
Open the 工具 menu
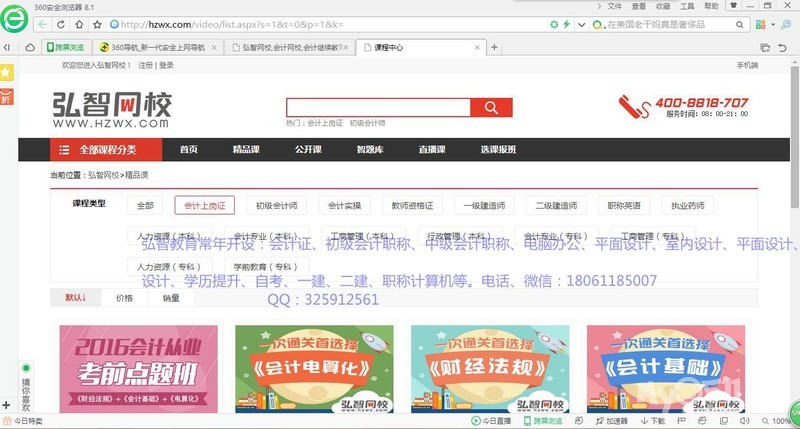[x=687, y=7]
